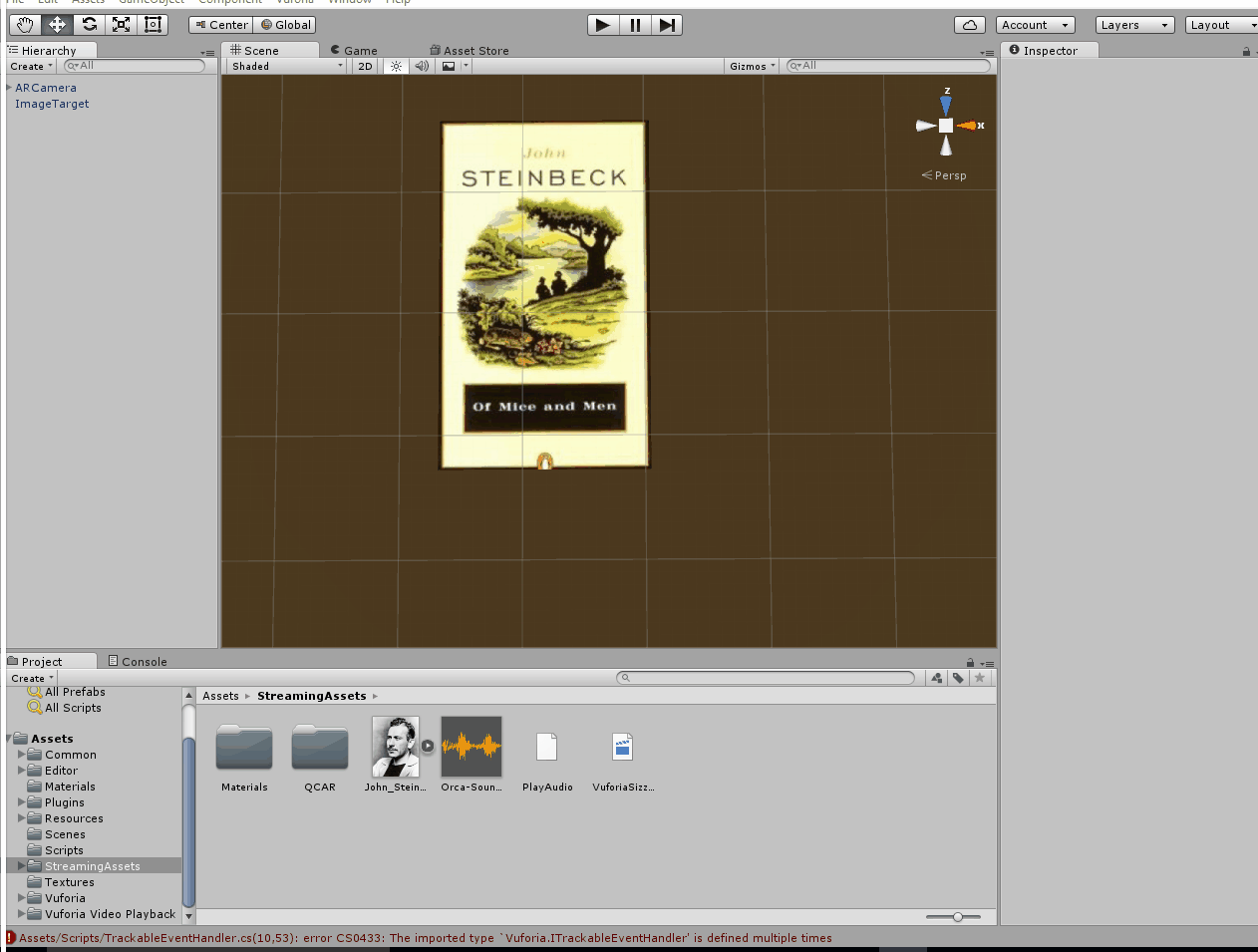Viewport: 1258px width, 952px height.
Task: Select the Scale tool
Action: click(x=121, y=24)
